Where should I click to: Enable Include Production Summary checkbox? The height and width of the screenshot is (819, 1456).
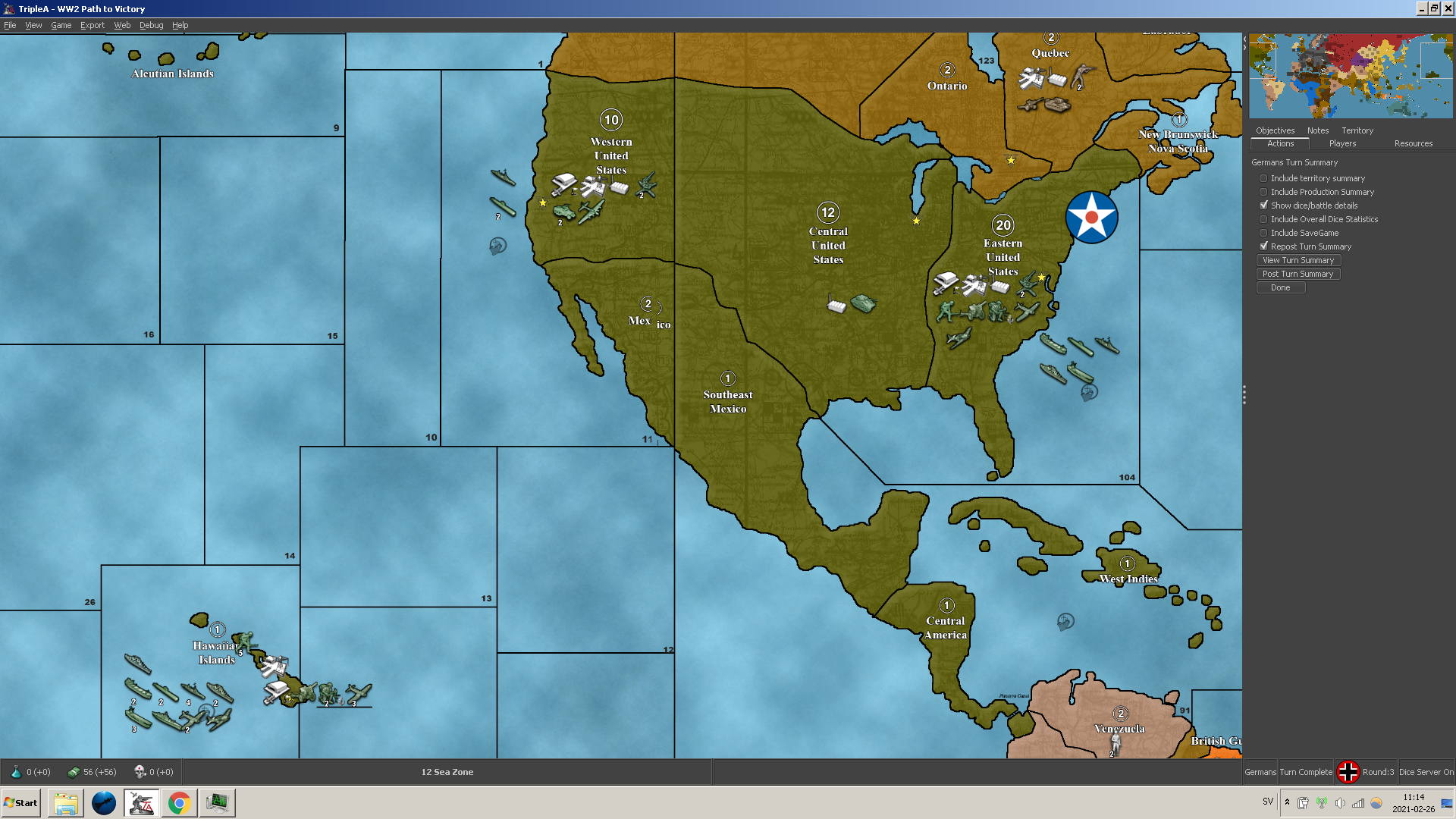pyautogui.click(x=1263, y=192)
